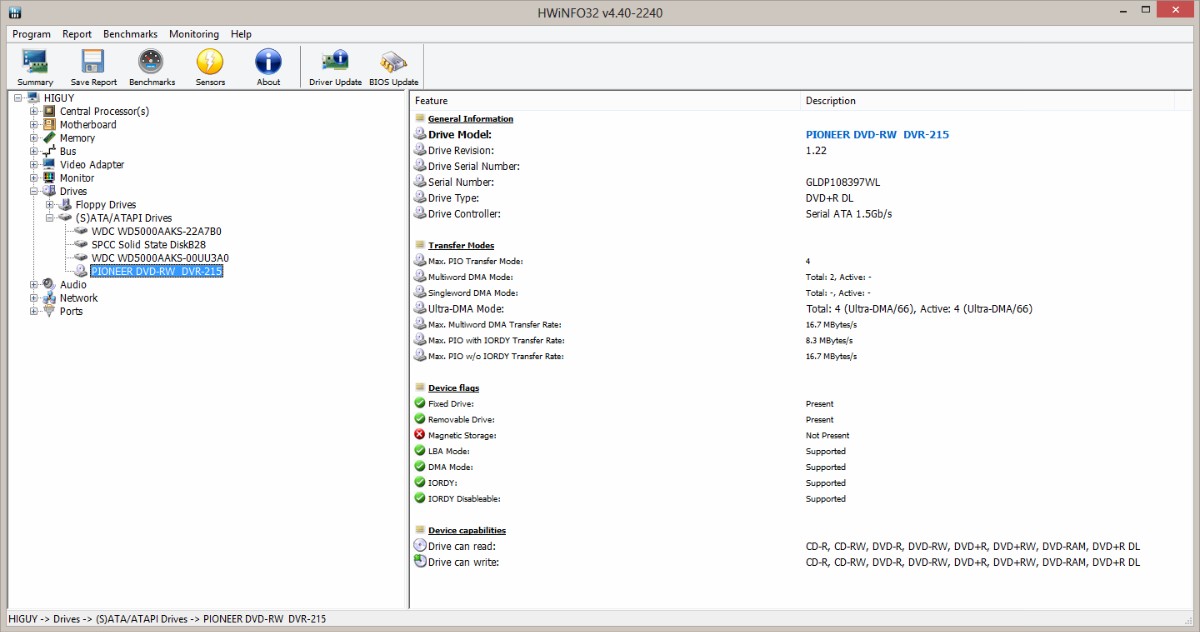Select WDC WD5000AAKS-22A7B0 drive
Image resolution: width=1200 pixels, height=632 pixels.
[x=157, y=231]
